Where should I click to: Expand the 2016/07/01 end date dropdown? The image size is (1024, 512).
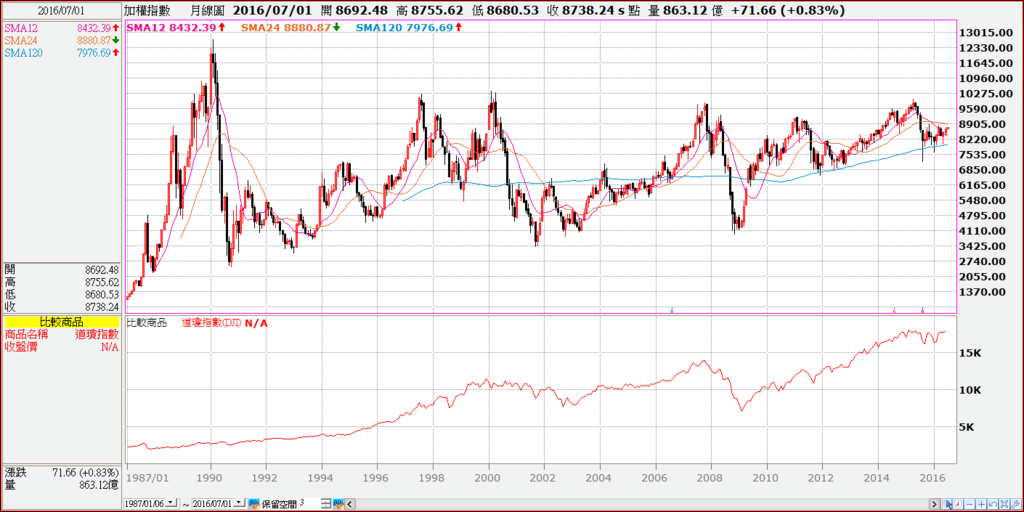click(239, 503)
